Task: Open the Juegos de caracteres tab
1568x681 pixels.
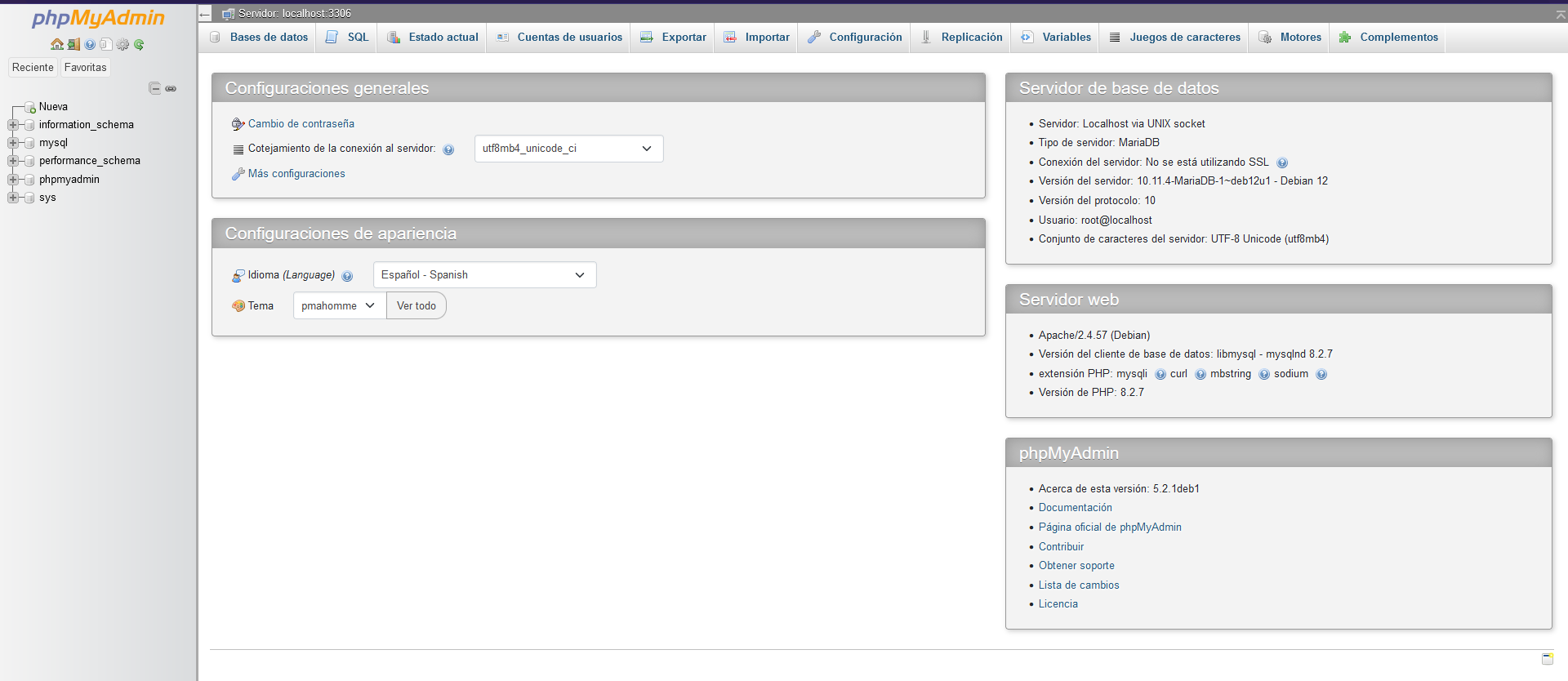Action: (1174, 38)
